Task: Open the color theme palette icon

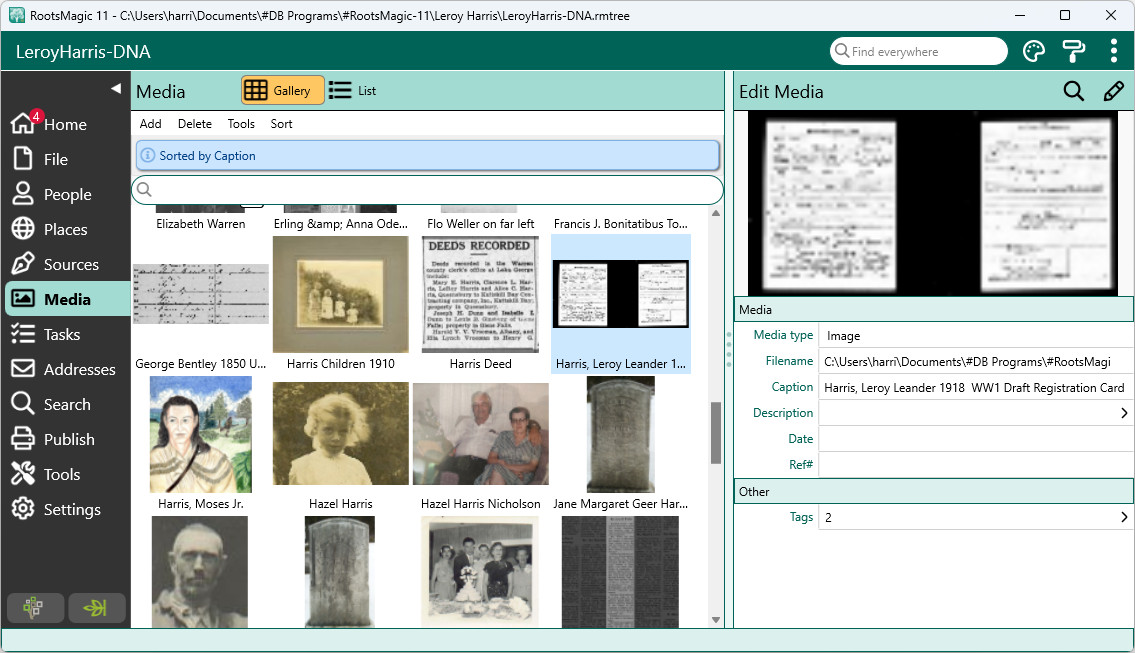Action: (x=1034, y=51)
